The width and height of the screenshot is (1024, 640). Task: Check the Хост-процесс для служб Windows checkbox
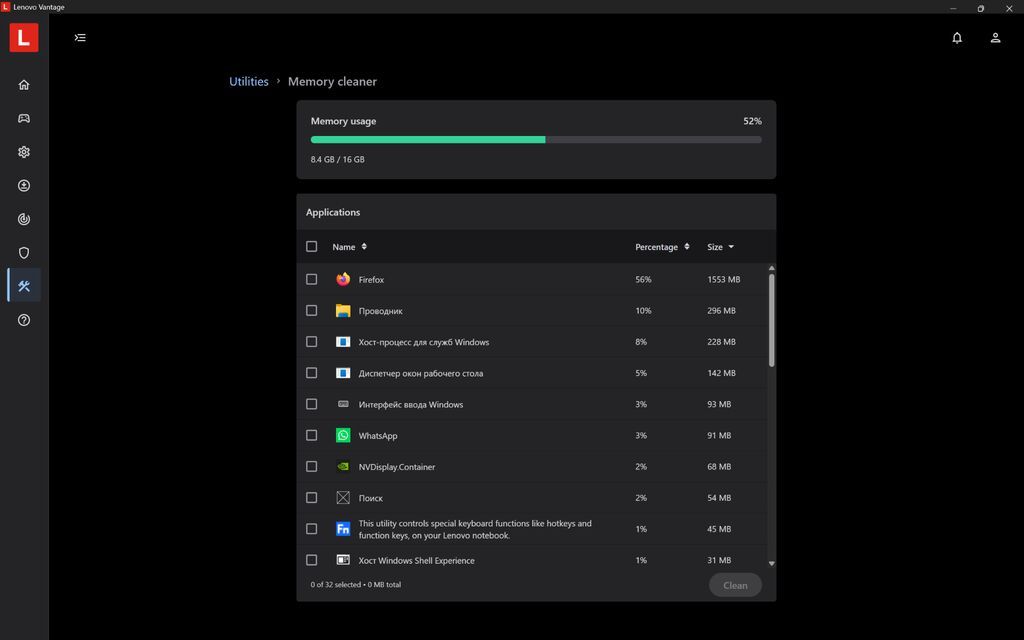[x=312, y=342]
